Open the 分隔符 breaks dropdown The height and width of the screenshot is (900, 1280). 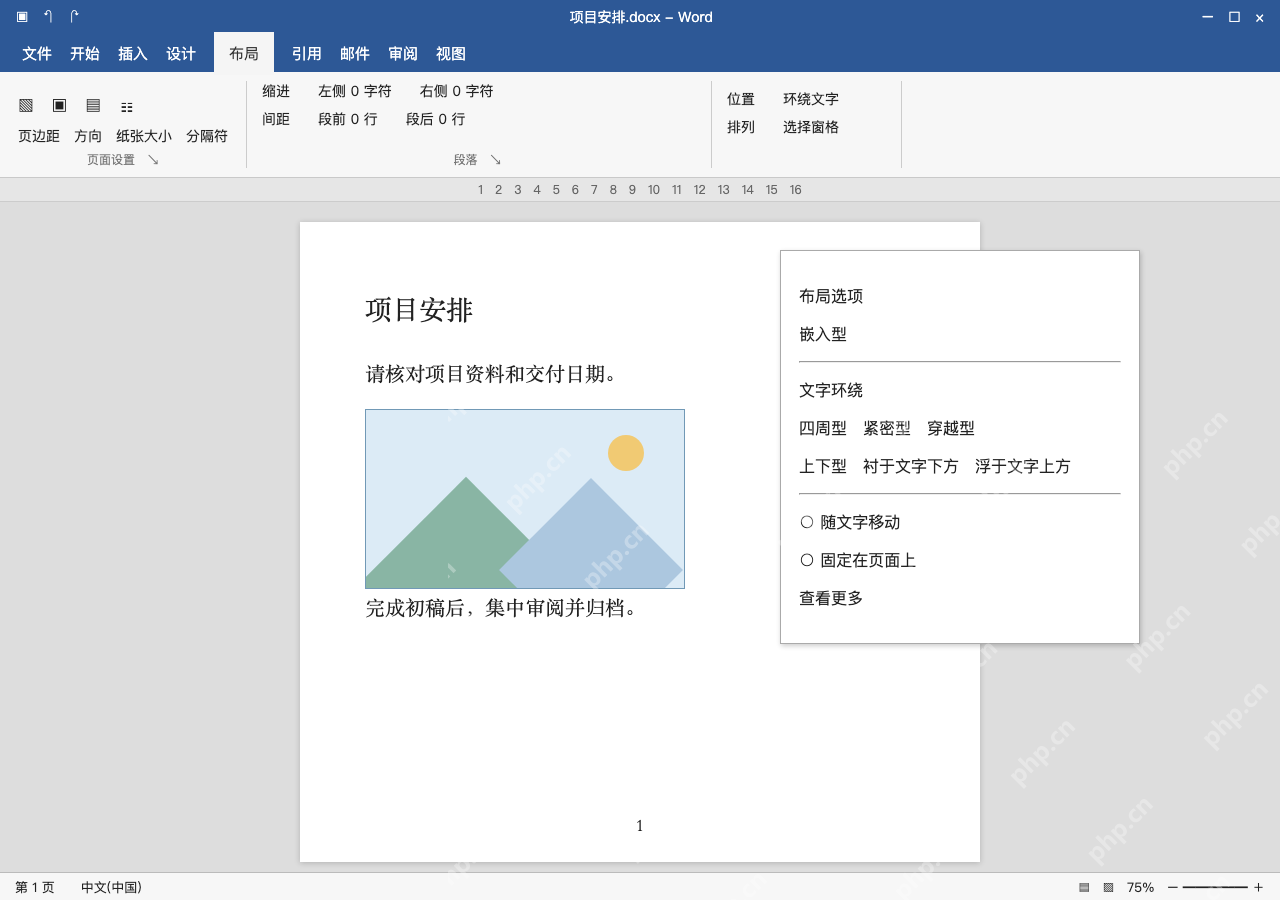tap(207, 136)
